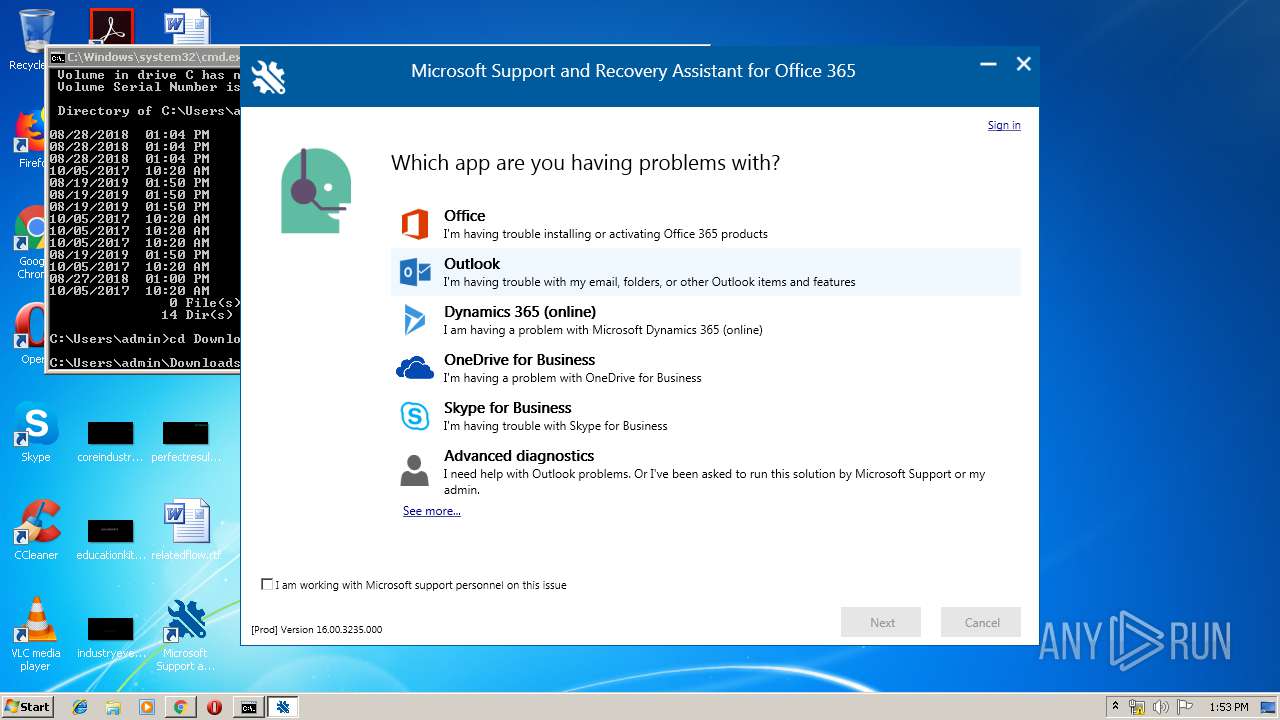Click the Support and Recovery Assistant title icon

(269, 77)
